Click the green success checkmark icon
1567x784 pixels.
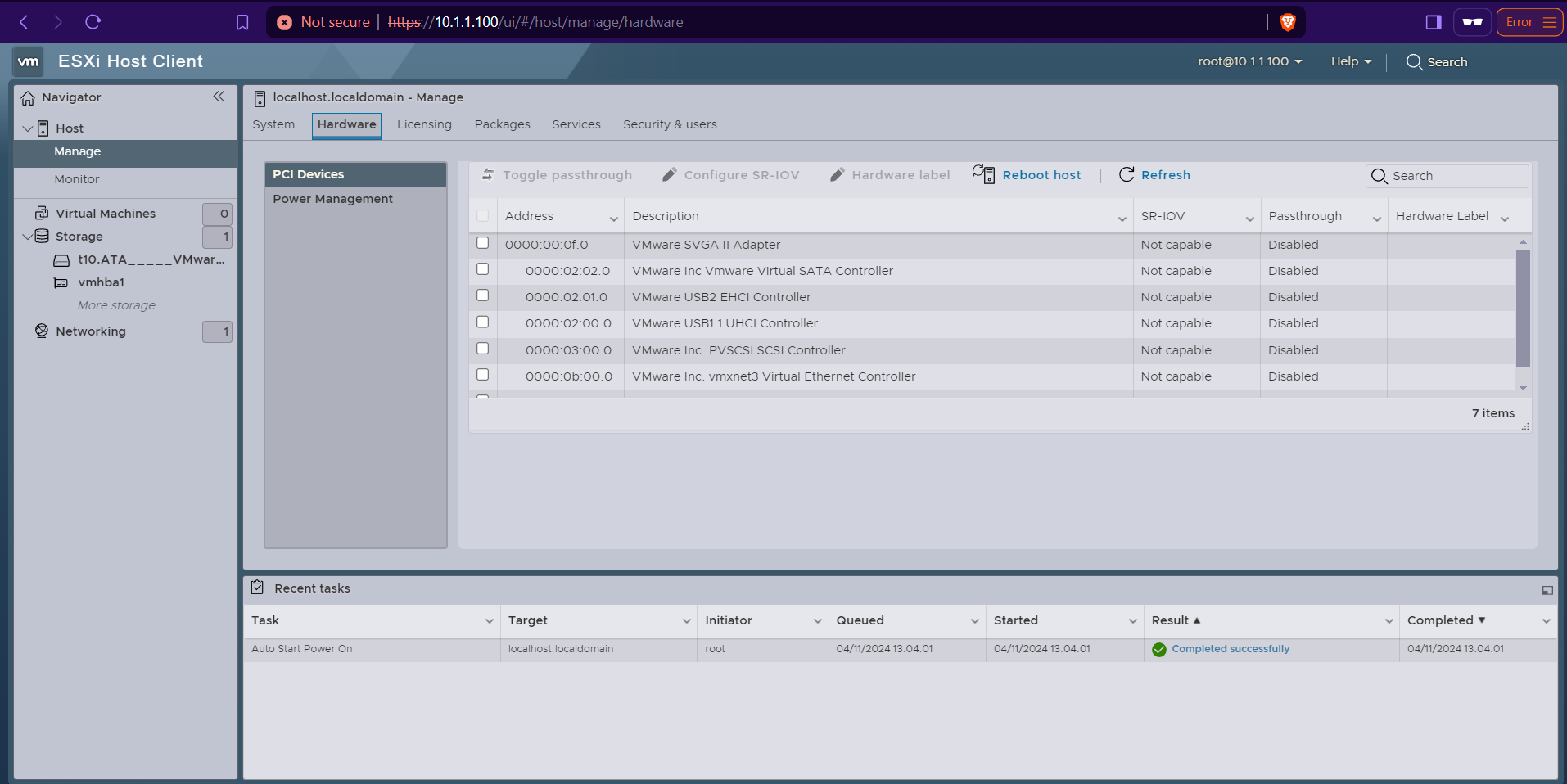pyautogui.click(x=1159, y=650)
